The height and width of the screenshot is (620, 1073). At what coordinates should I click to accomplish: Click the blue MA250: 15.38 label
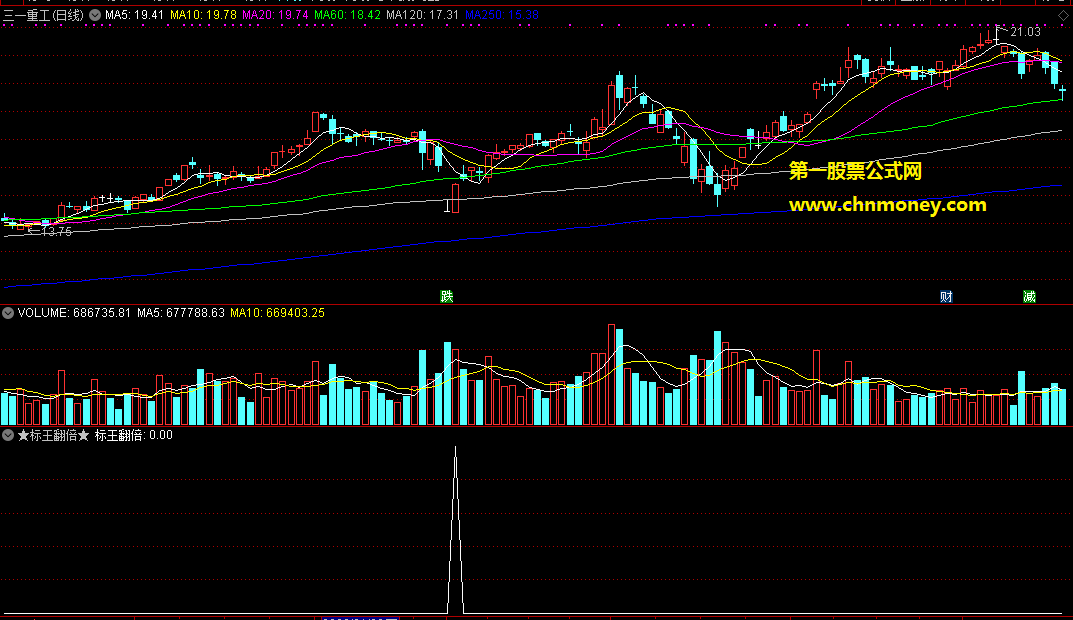502,14
